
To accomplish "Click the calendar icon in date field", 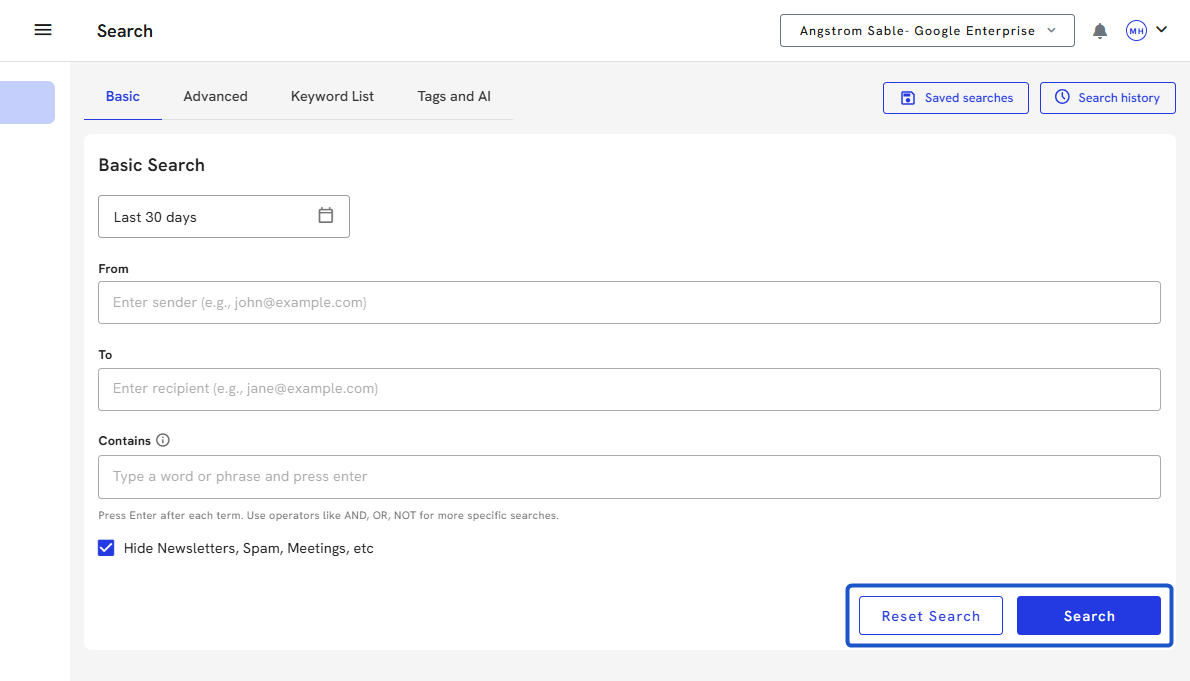I will 325,215.
